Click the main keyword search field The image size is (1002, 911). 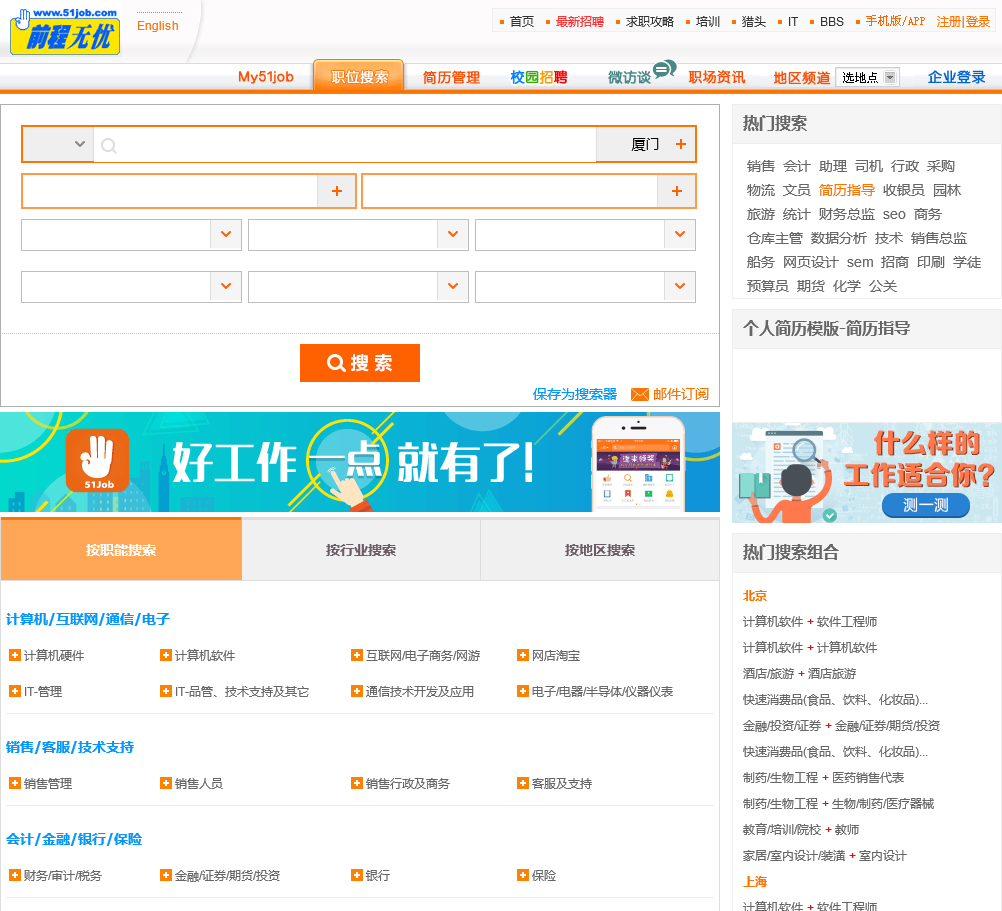[x=345, y=144]
